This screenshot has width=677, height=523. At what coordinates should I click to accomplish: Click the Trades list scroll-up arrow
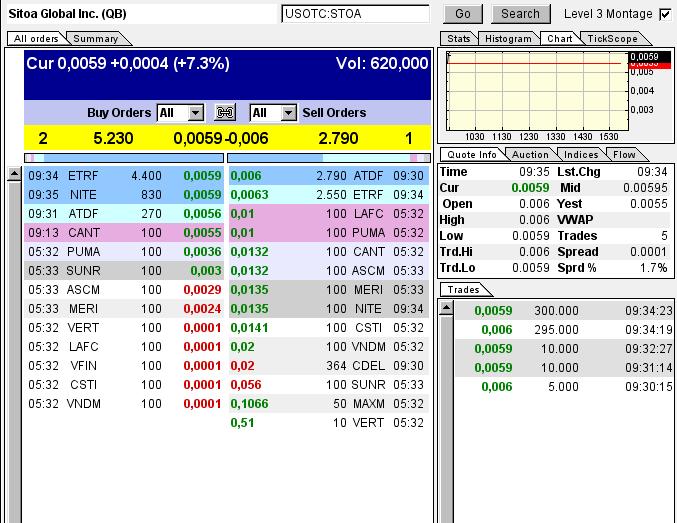point(446,308)
